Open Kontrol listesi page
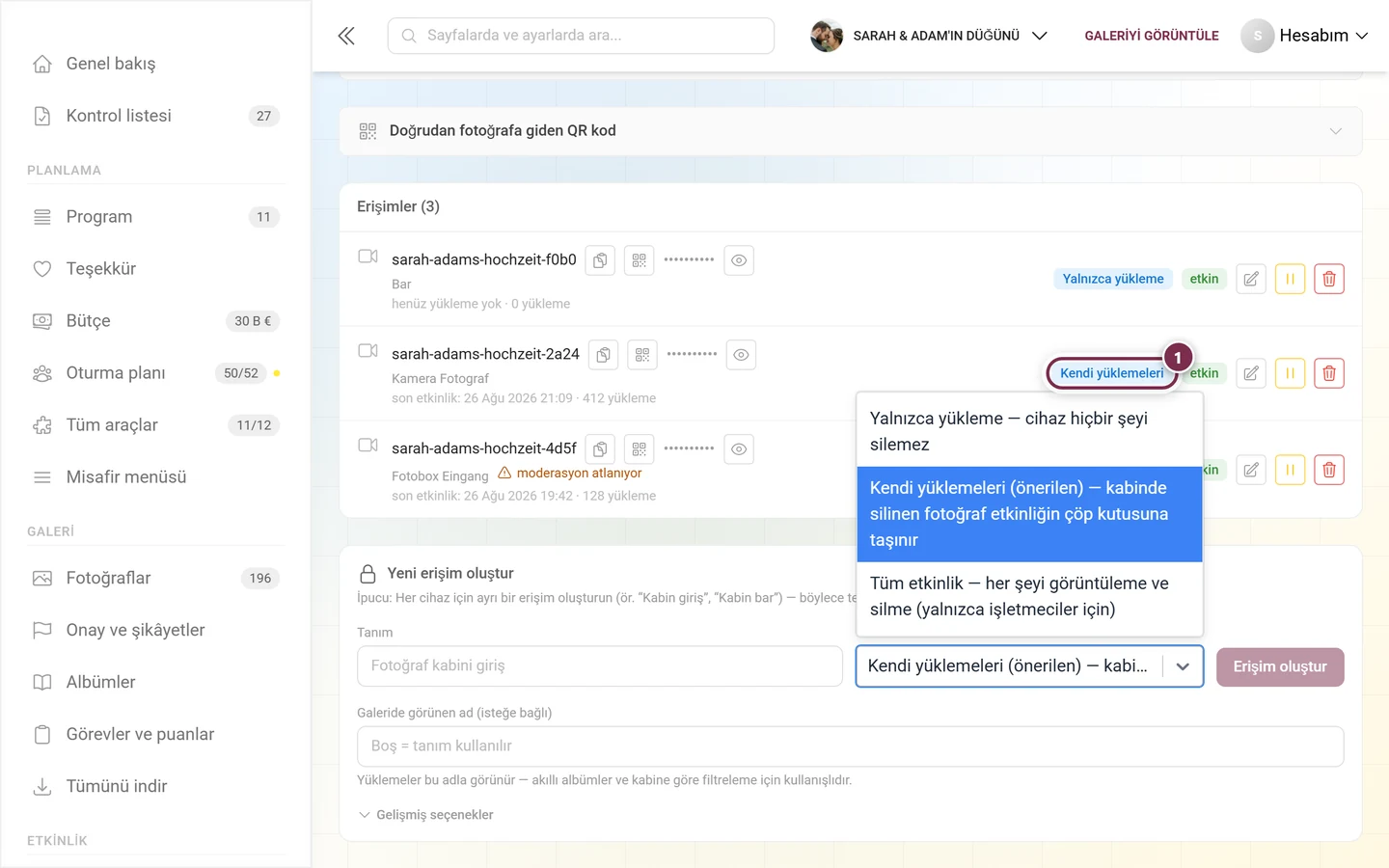Image resolution: width=1389 pixels, height=868 pixels. click(x=155, y=116)
